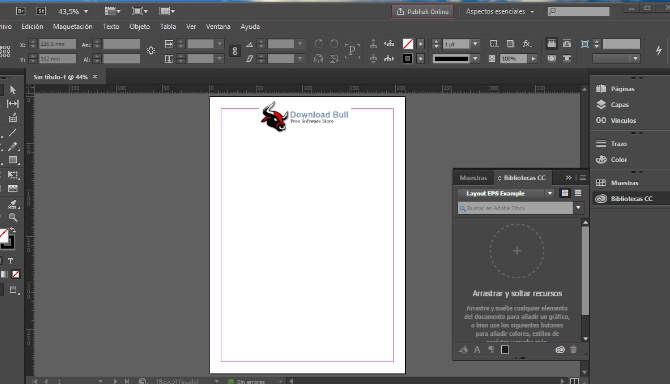Open the Trazo panel

point(611,144)
